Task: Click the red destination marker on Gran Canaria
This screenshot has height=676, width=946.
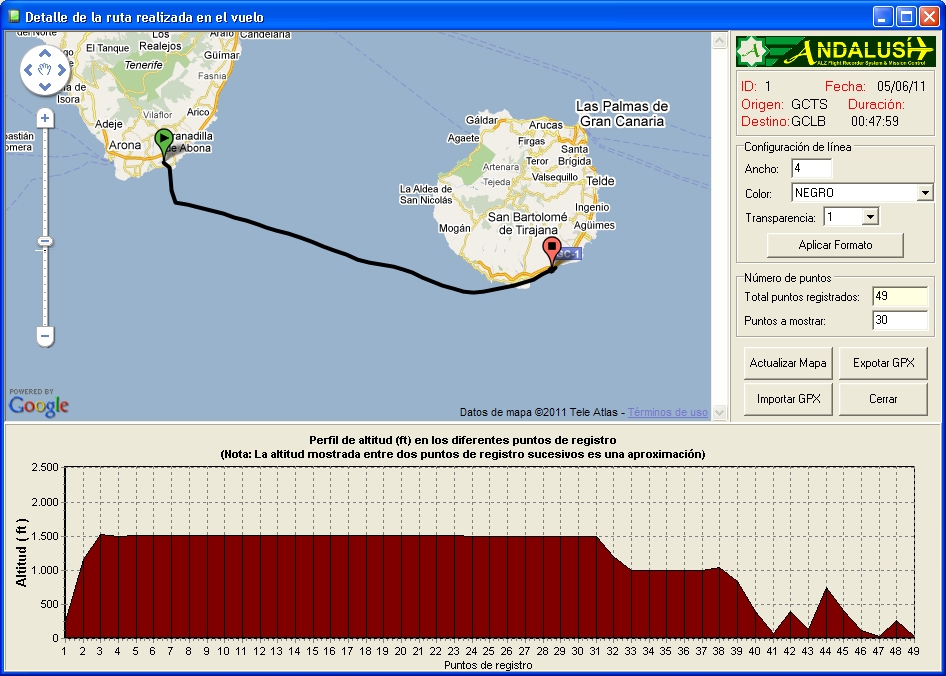Action: click(551, 252)
